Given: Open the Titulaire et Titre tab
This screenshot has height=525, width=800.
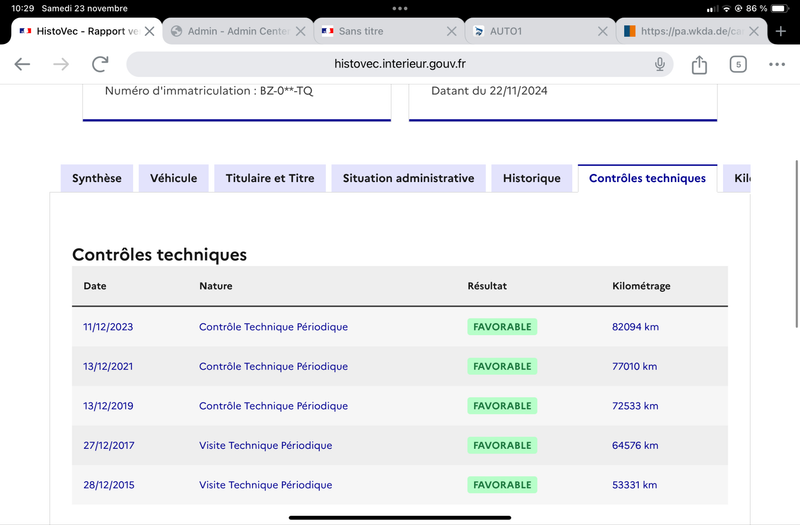Looking at the screenshot, I should tap(270, 178).
